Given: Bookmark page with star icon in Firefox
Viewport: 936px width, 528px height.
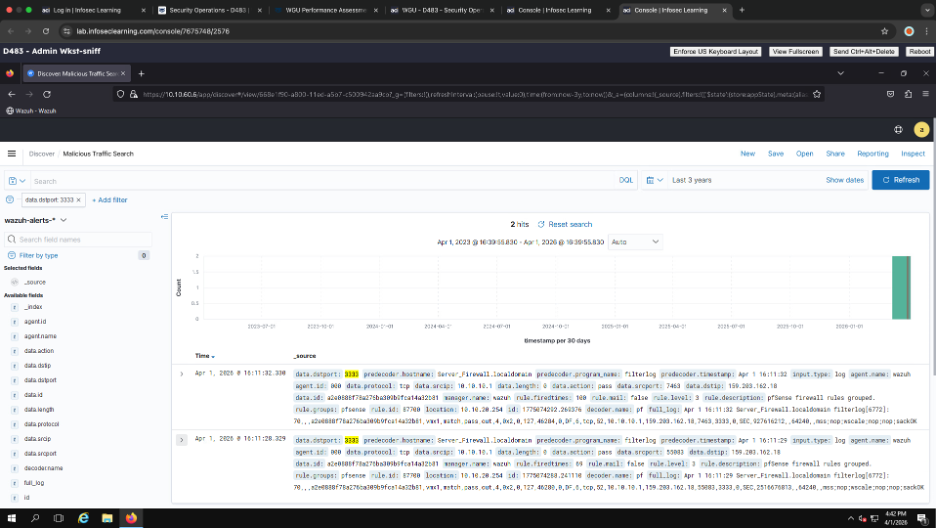Looking at the screenshot, I should pyautogui.click(x=817, y=94).
